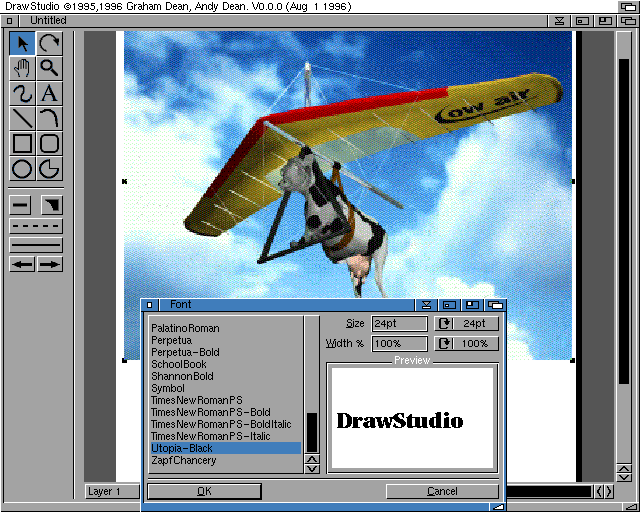The width and height of the screenshot is (640, 512).
Task: Open the line join corner style control
Action: (52, 205)
